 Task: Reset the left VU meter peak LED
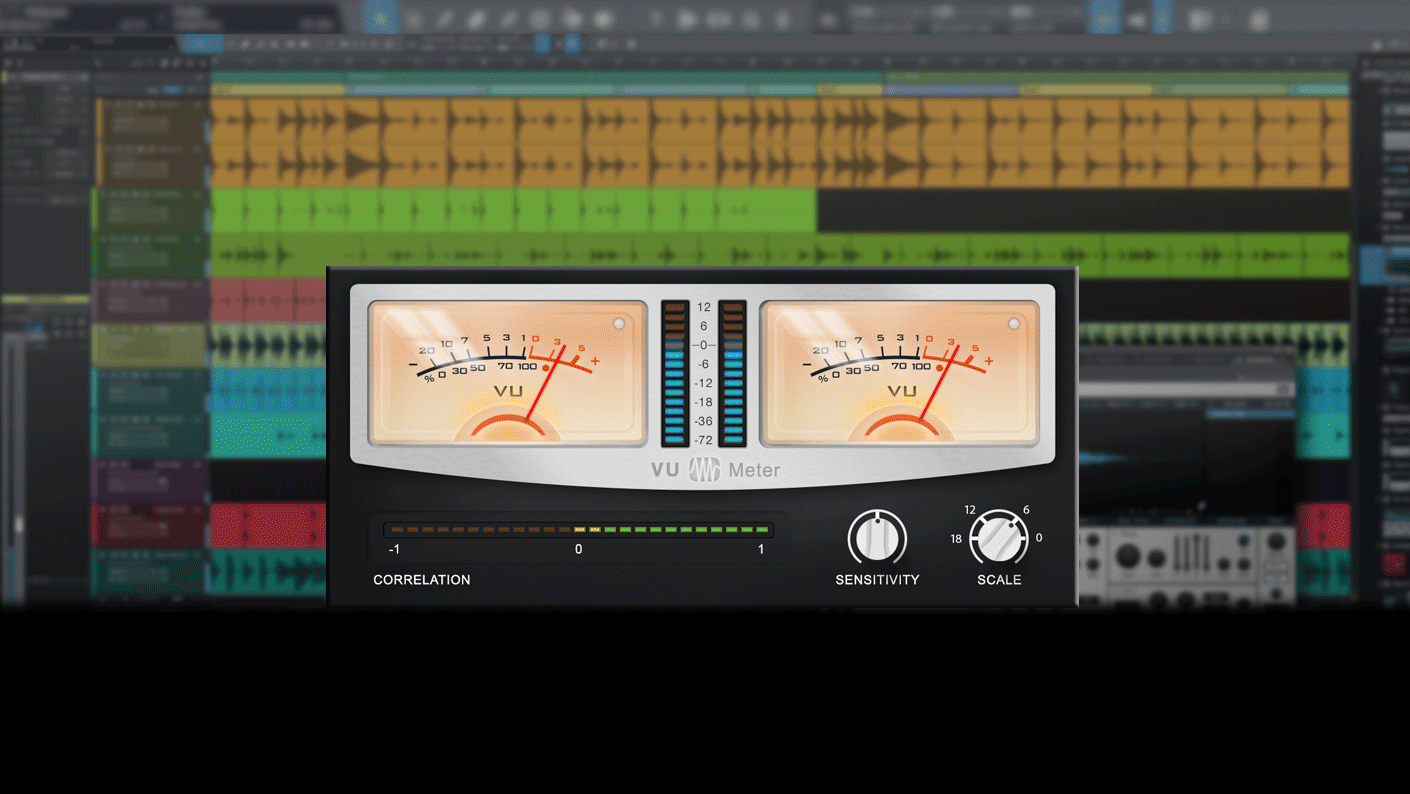click(x=619, y=324)
